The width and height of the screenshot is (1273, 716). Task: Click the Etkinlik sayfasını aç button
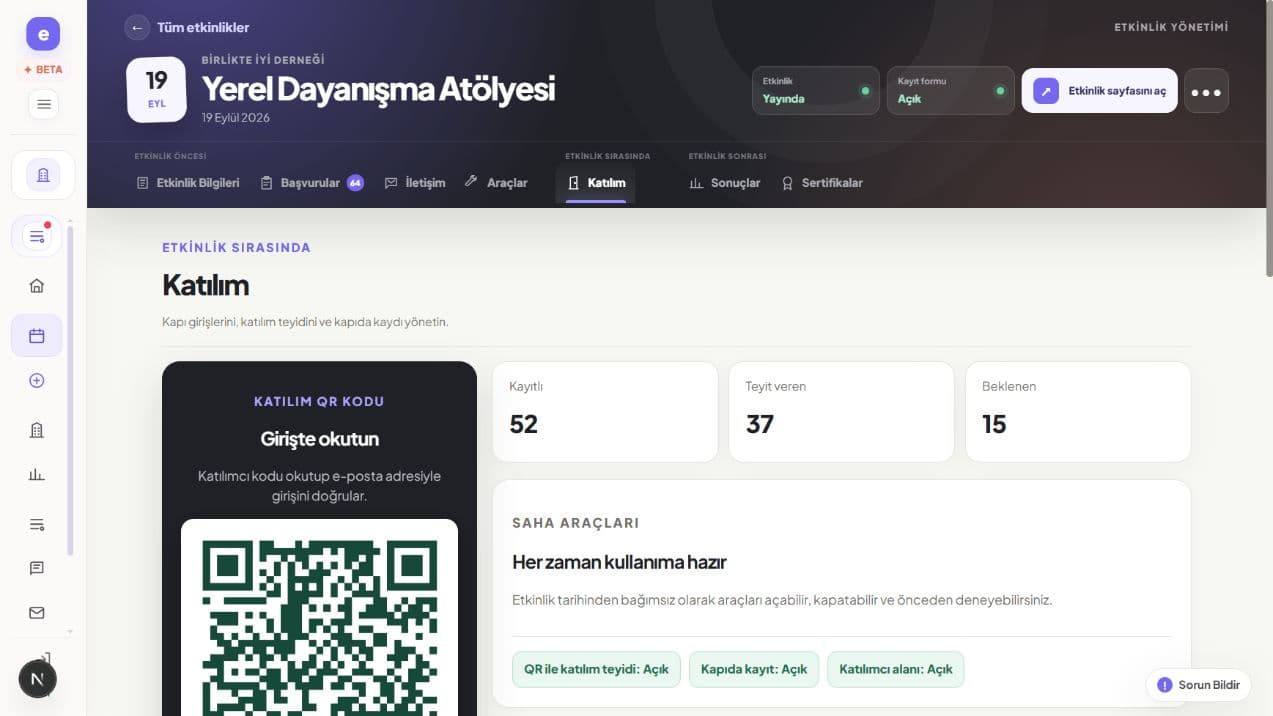[x=1099, y=91]
